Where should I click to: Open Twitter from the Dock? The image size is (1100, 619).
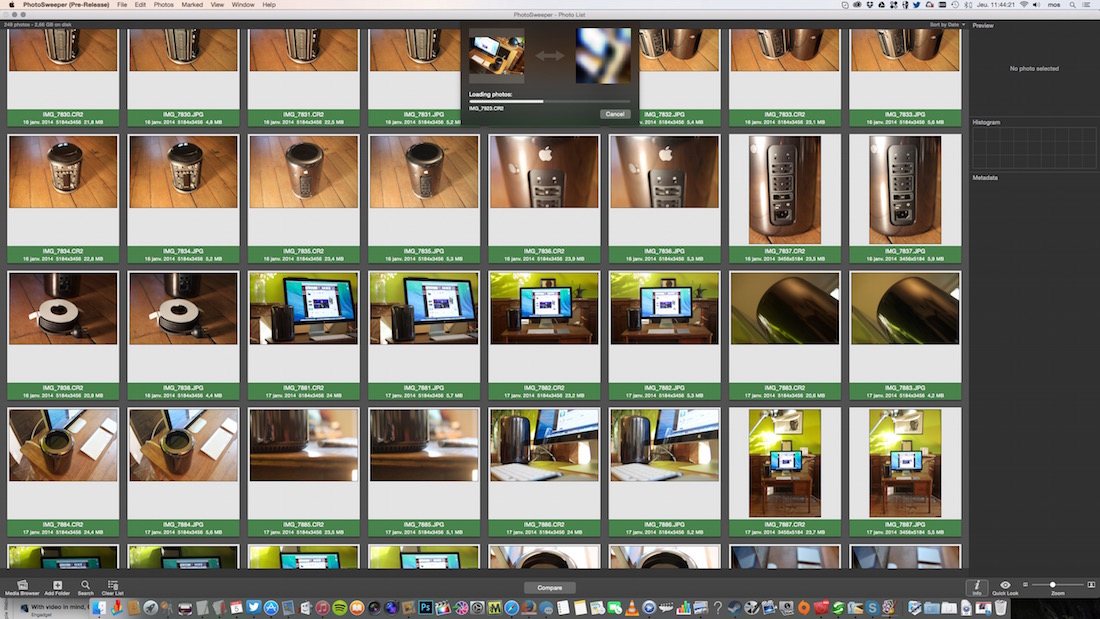[253, 608]
